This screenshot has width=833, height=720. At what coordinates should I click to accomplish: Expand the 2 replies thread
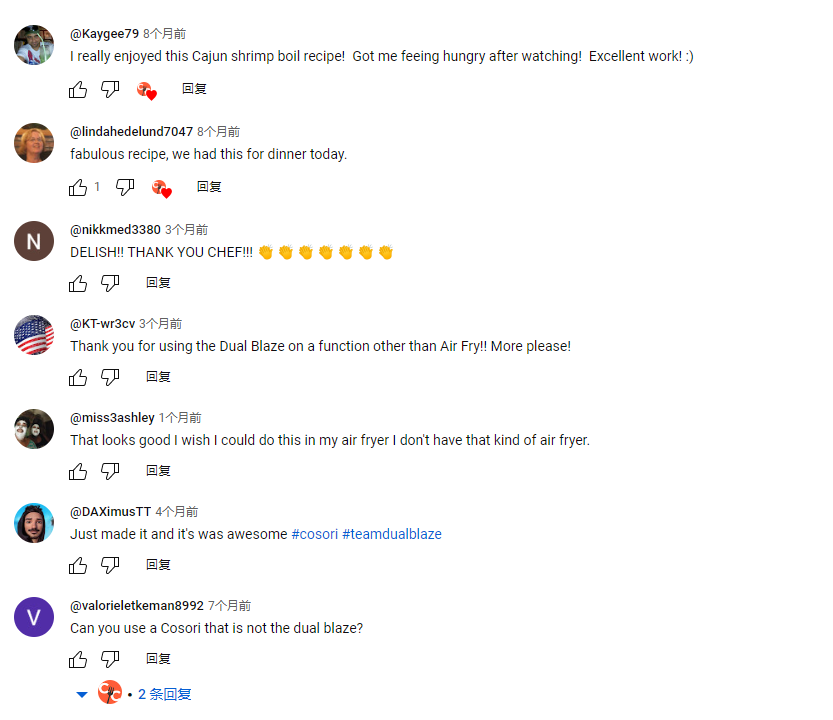click(164, 694)
